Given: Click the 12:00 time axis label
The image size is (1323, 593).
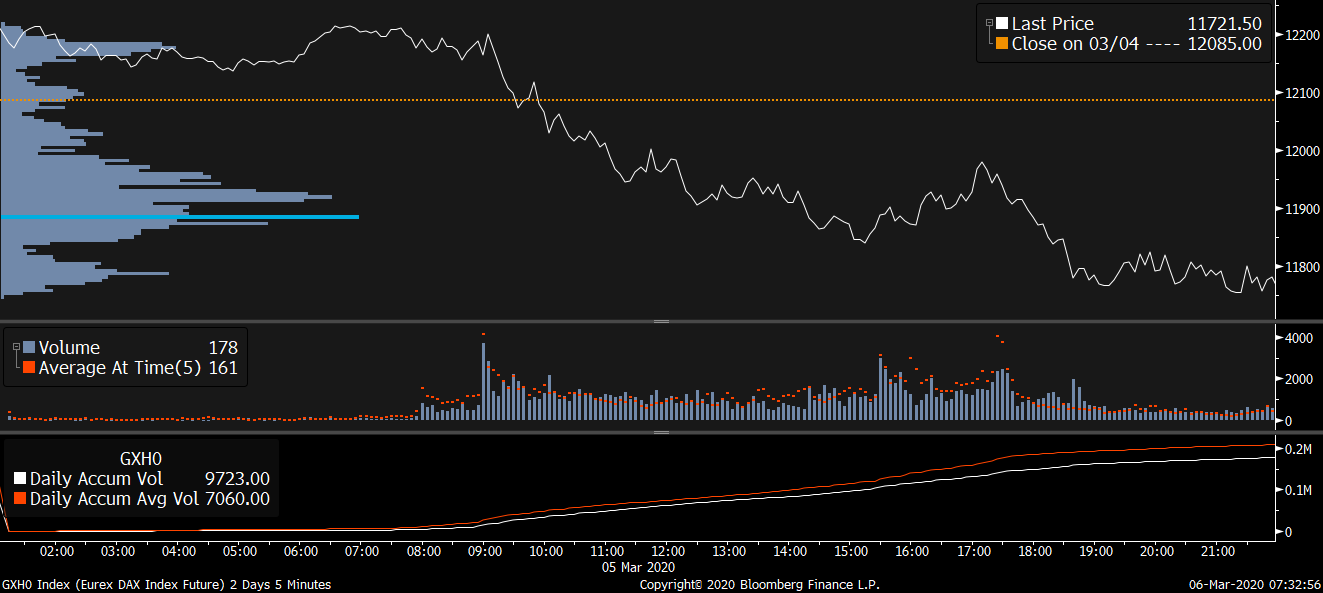Looking at the screenshot, I should click(x=668, y=551).
